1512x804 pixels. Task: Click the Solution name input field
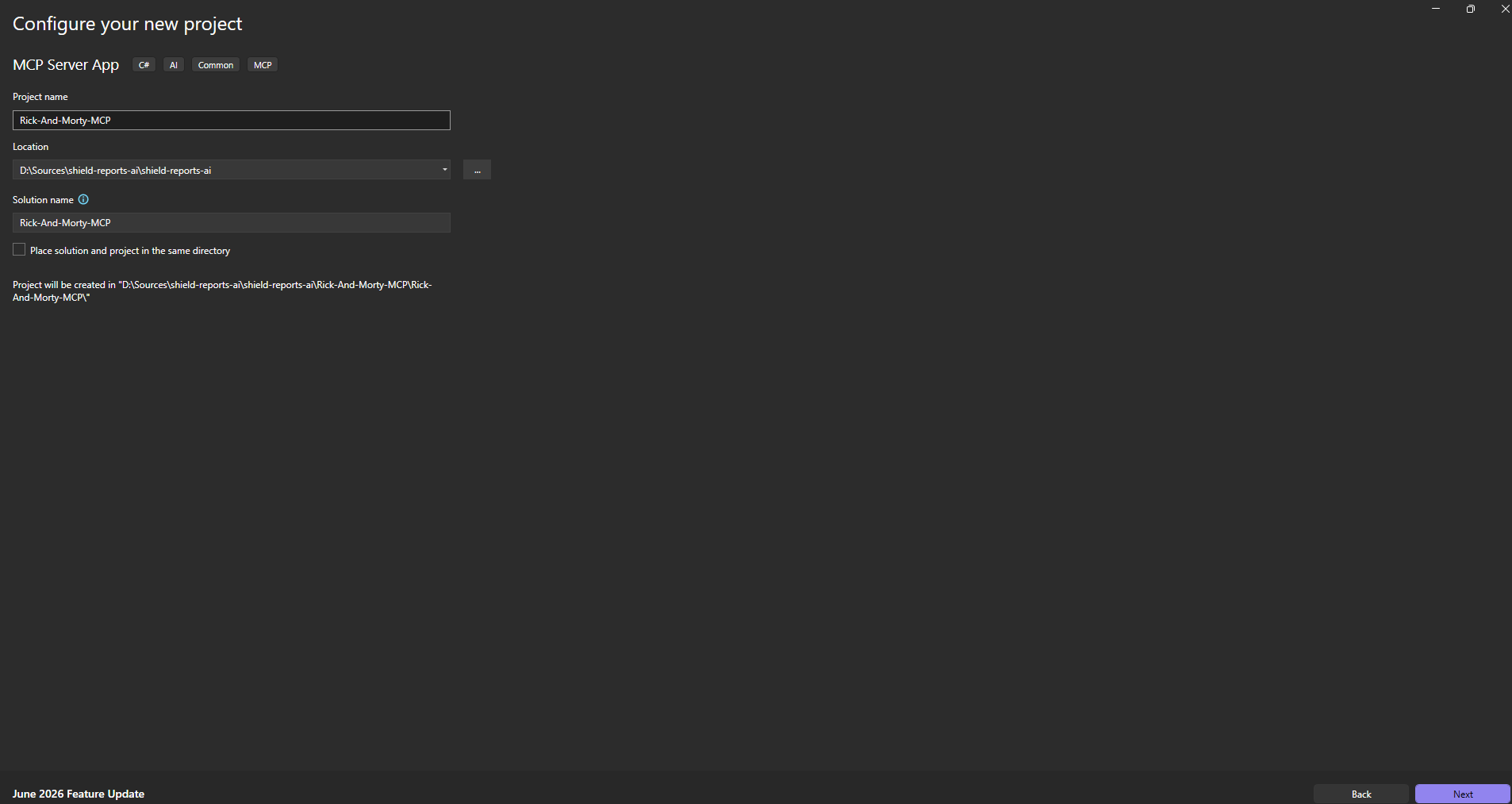pos(231,223)
